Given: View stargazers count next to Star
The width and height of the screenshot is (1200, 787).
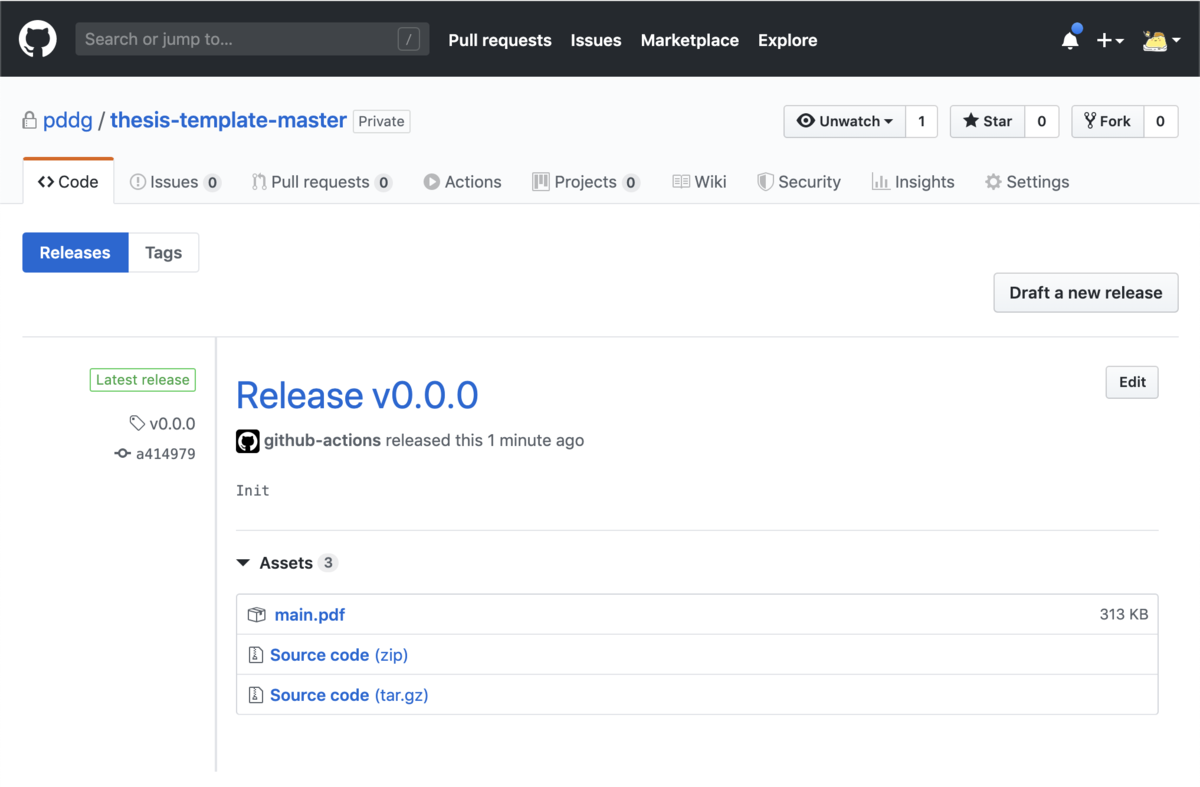Looking at the screenshot, I should (1041, 121).
